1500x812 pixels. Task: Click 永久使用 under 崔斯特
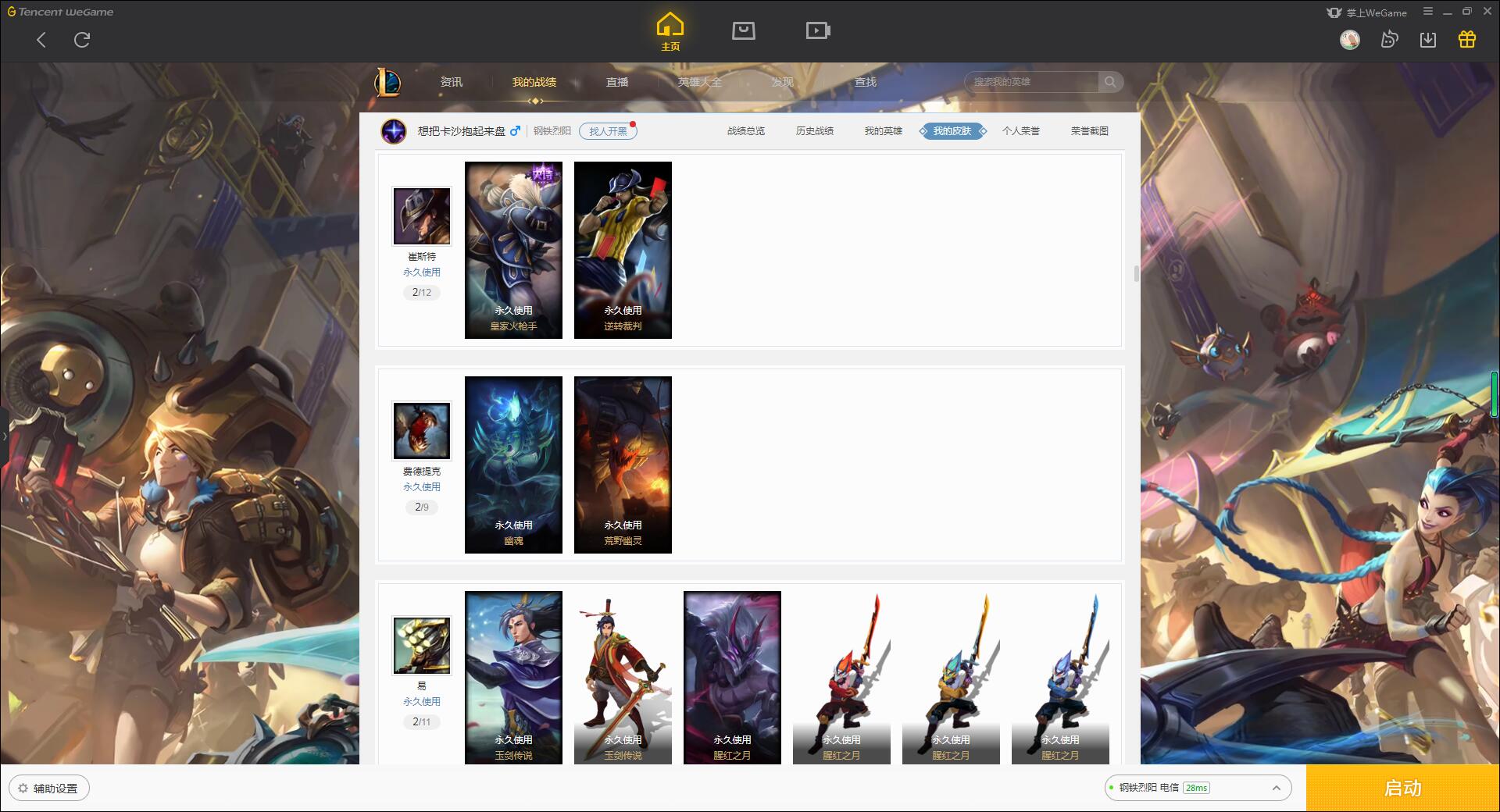coord(422,272)
